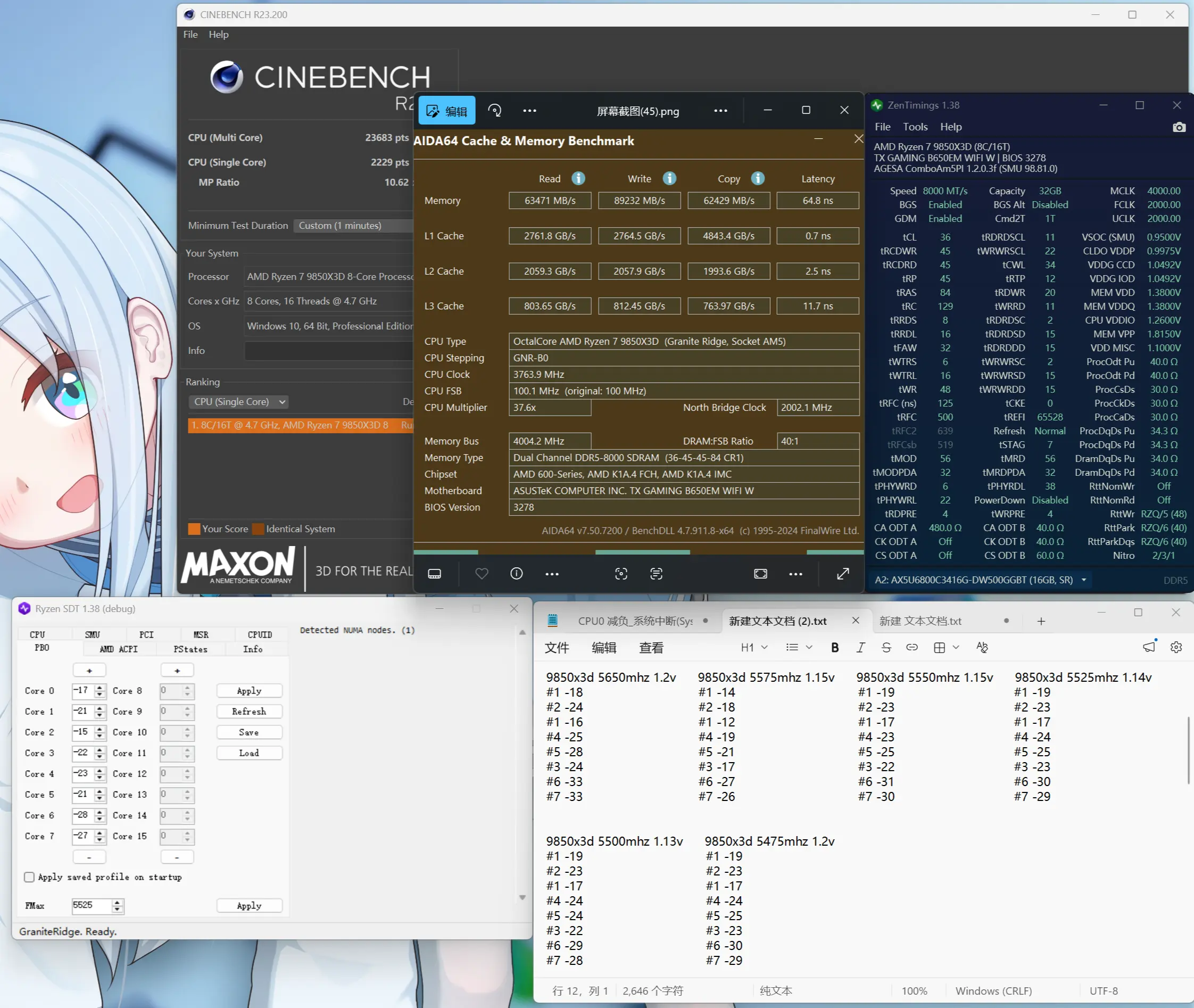Switch to the SMU tab in Ryzen SDT
This screenshot has height=1008, width=1194.
[92, 635]
